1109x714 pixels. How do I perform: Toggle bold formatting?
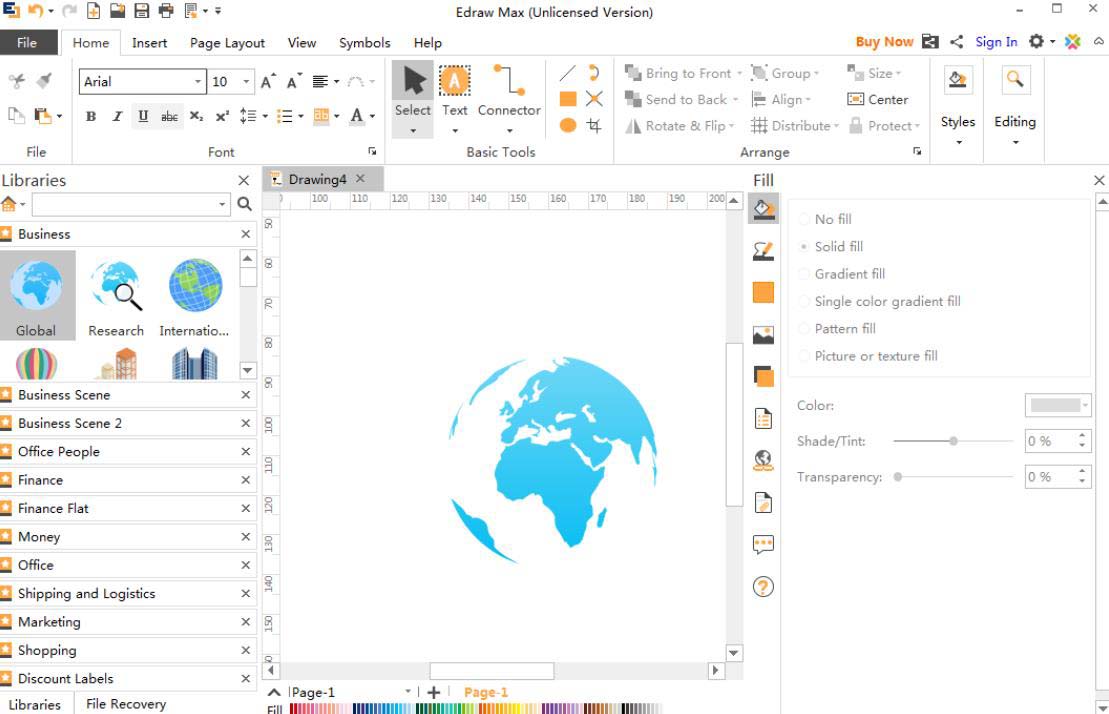[x=91, y=117]
